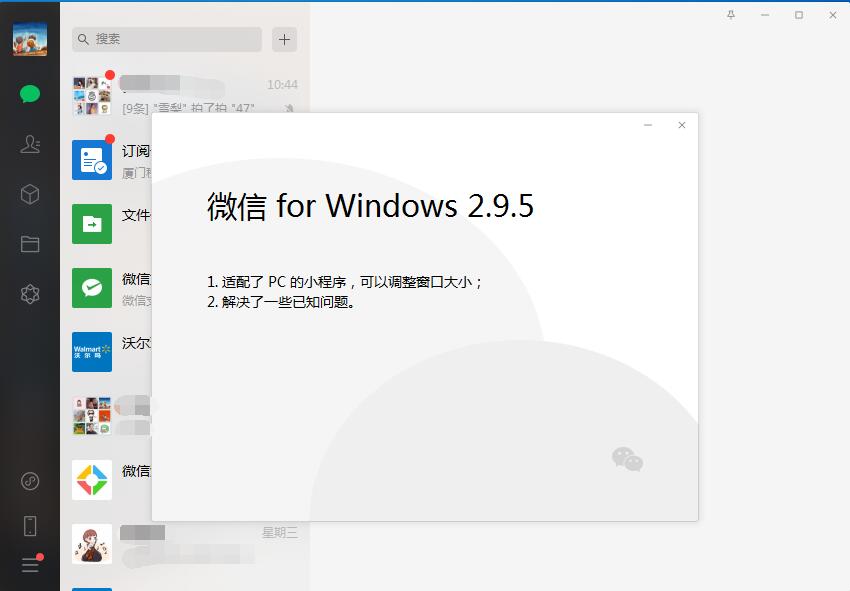Open the Chats tab in the sidebar
The height and width of the screenshot is (591, 850).
[30, 93]
